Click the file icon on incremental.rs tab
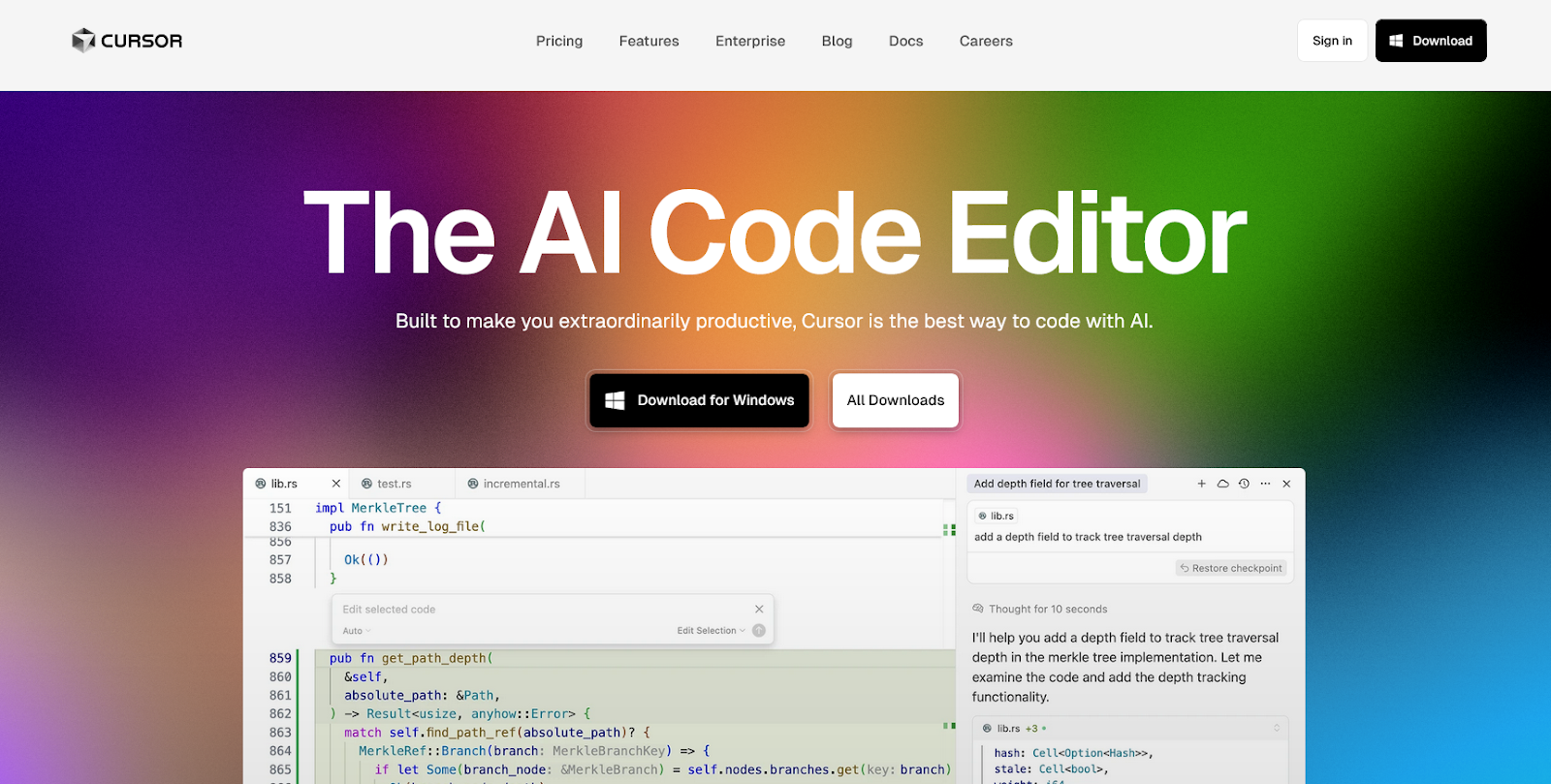 pyautogui.click(x=473, y=484)
